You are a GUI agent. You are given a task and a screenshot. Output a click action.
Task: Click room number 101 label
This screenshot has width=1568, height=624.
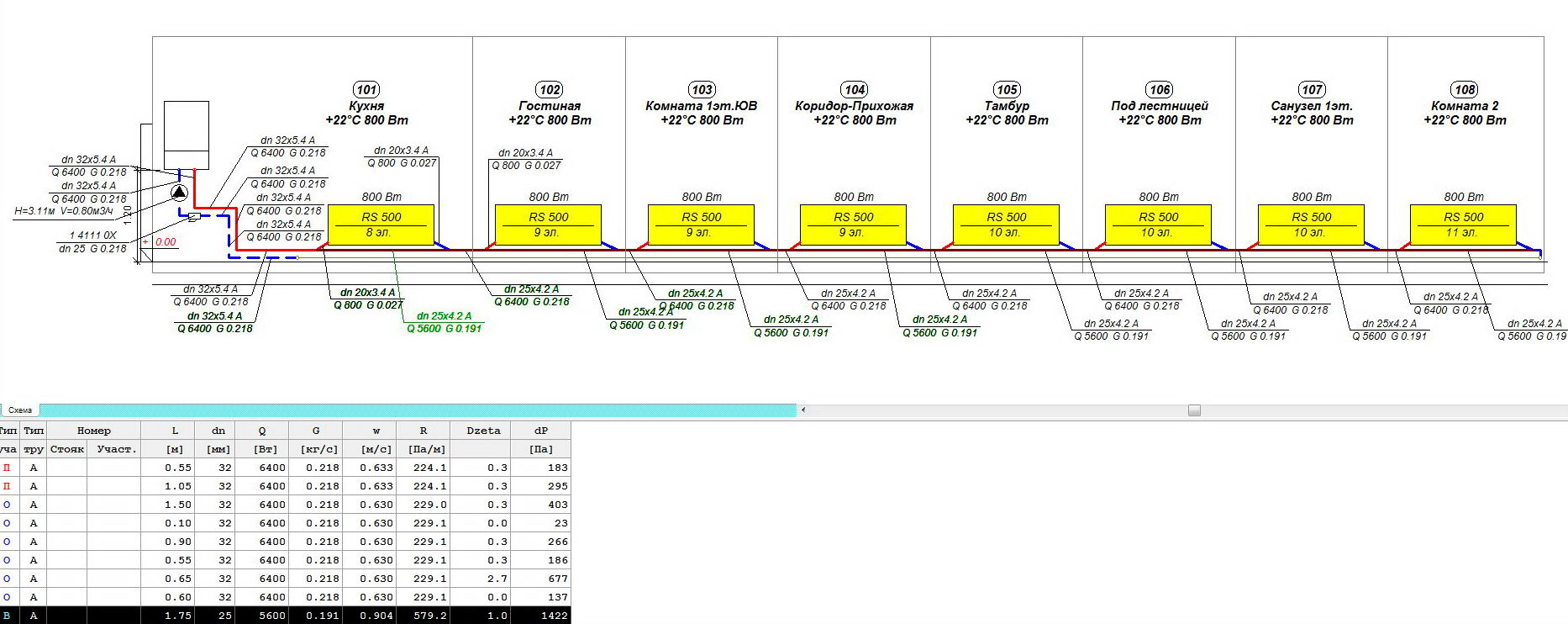pos(366,90)
